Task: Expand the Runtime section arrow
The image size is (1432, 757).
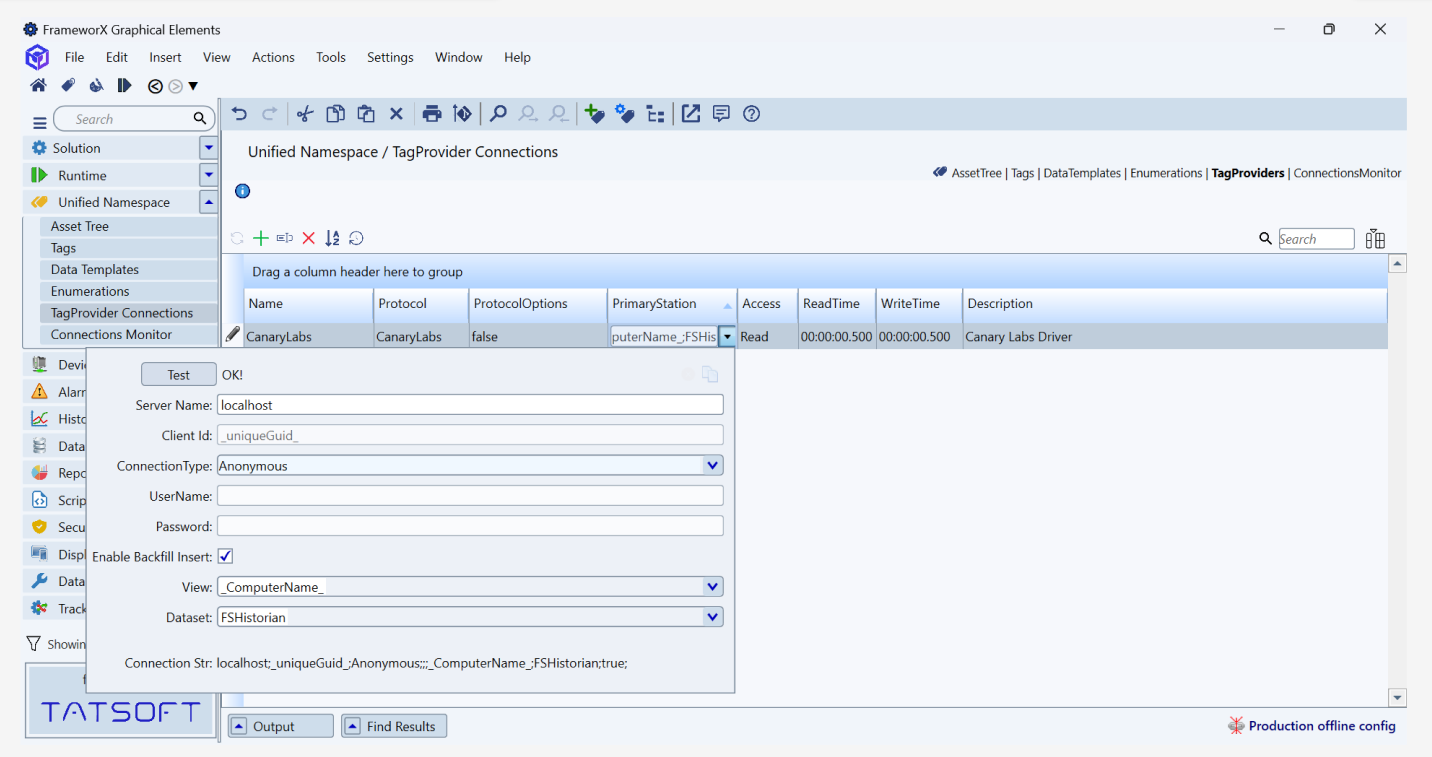Action: [208, 175]
